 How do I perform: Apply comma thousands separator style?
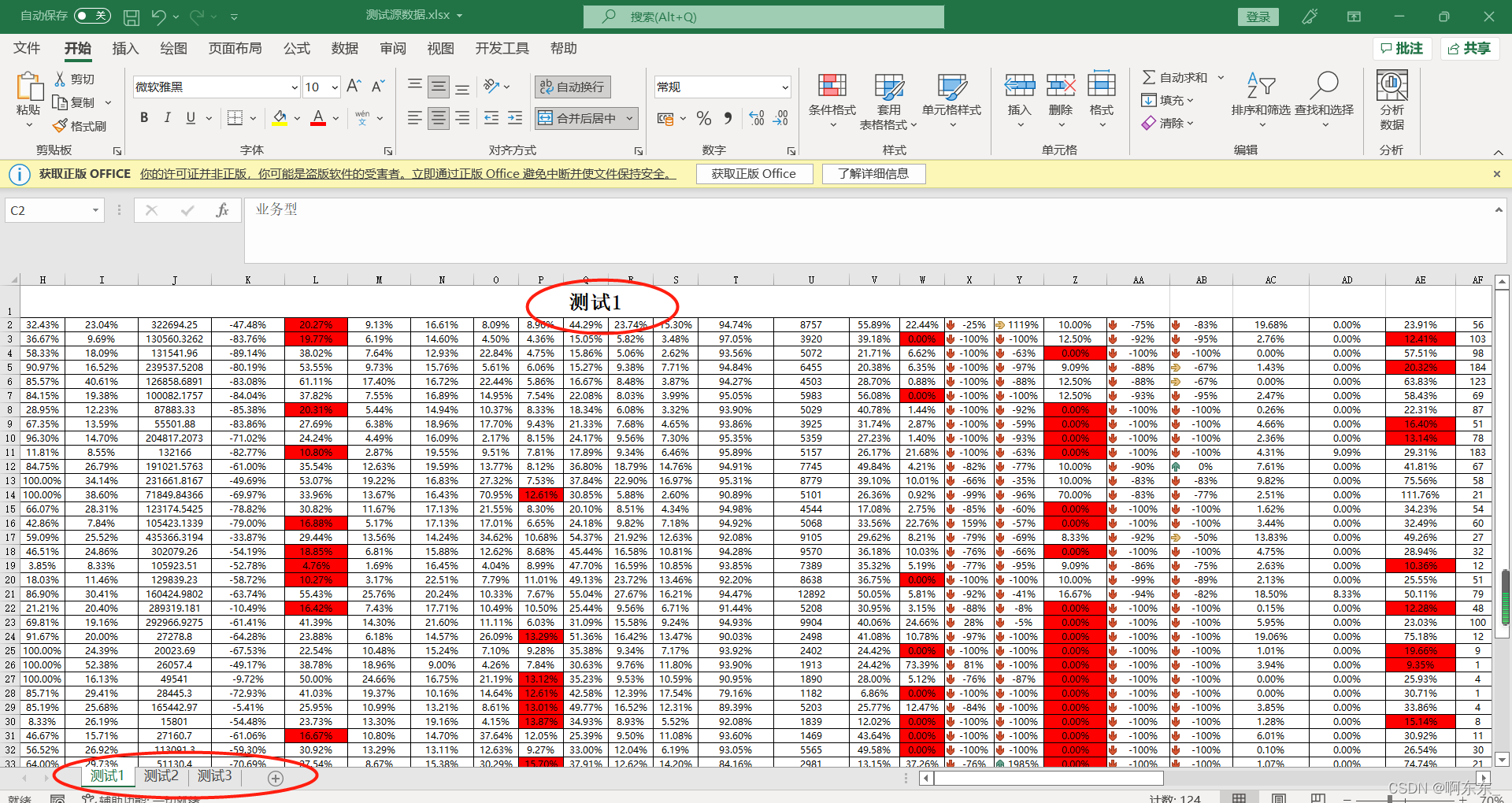click(728, 119)
